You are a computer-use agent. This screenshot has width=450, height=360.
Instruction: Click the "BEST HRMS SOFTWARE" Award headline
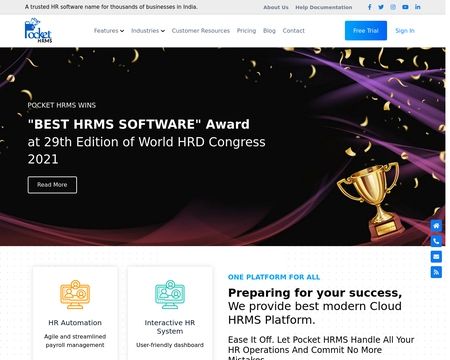[x=139, y=124]
